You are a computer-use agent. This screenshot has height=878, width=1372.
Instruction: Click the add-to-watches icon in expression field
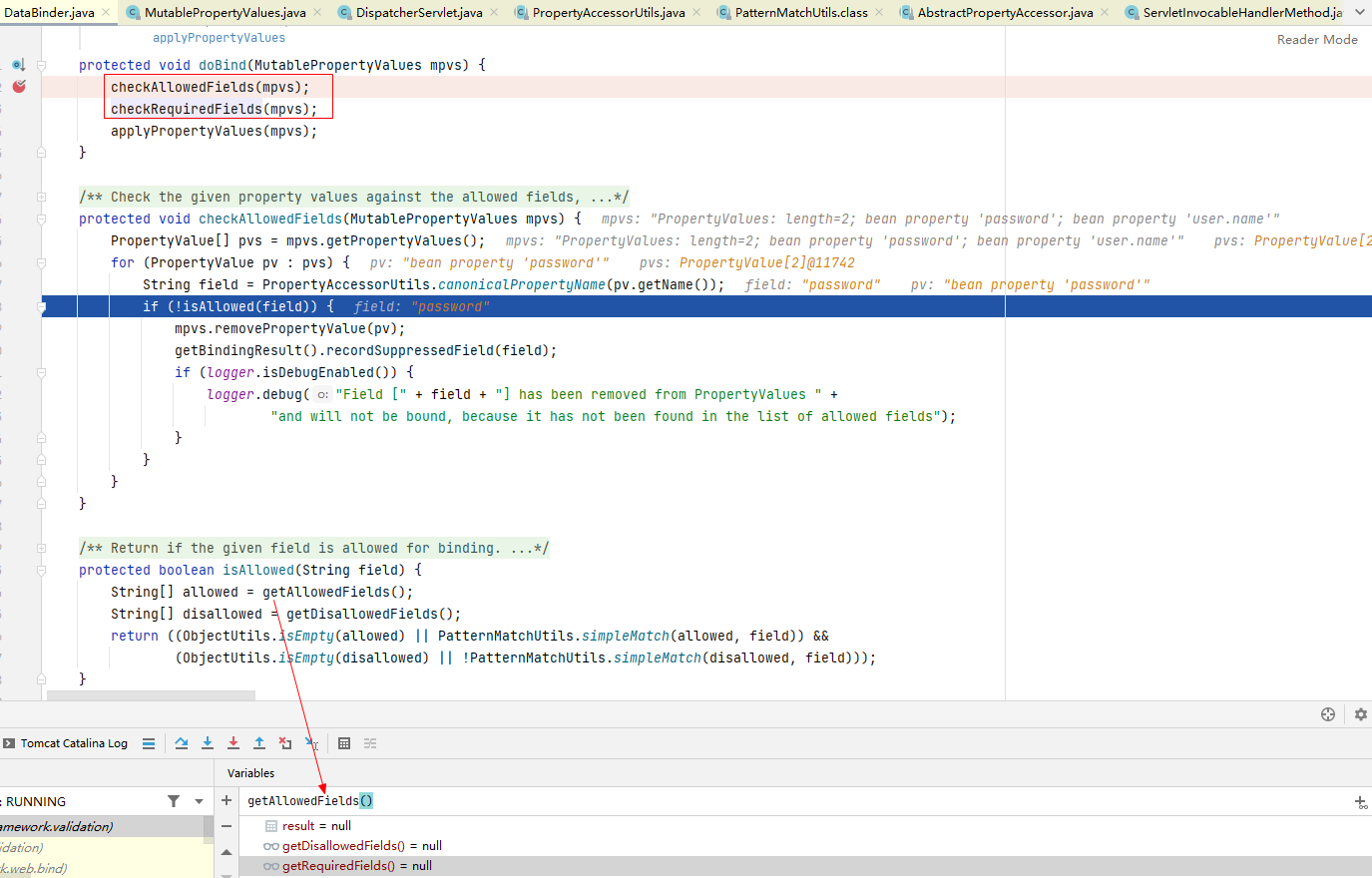[1361, 802]
